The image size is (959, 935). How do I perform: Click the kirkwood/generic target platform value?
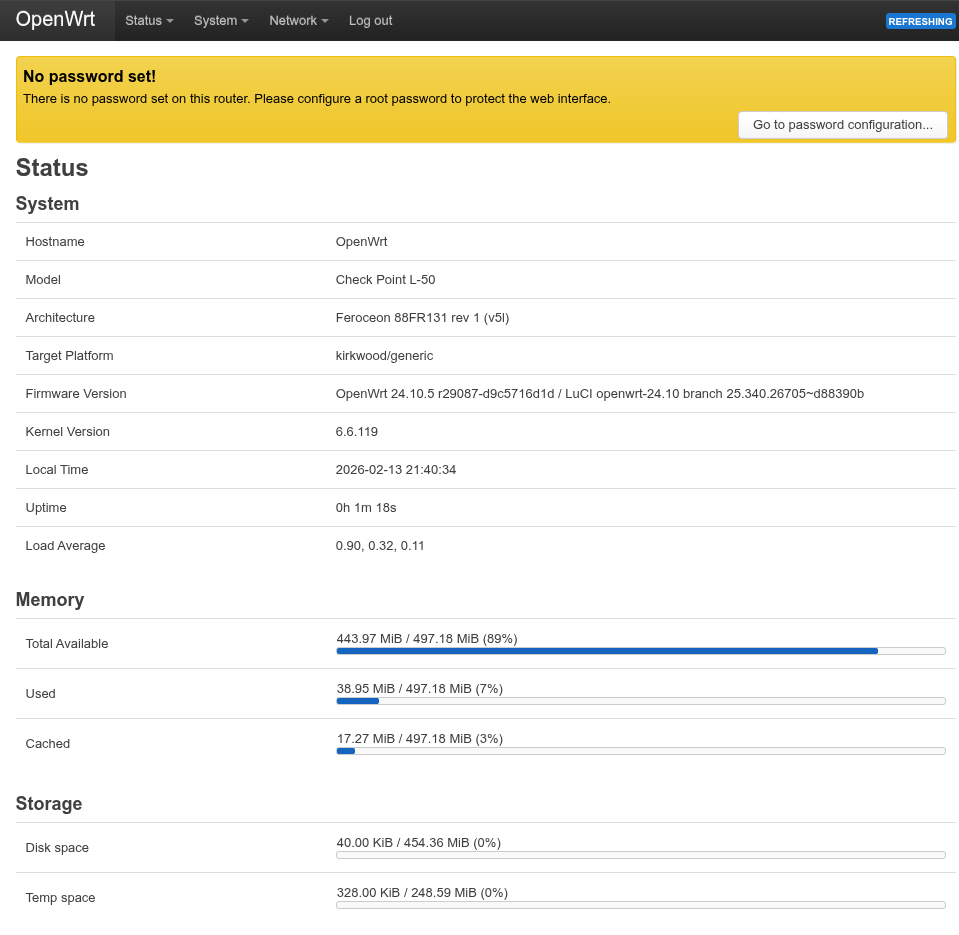(x=384, y=356)
